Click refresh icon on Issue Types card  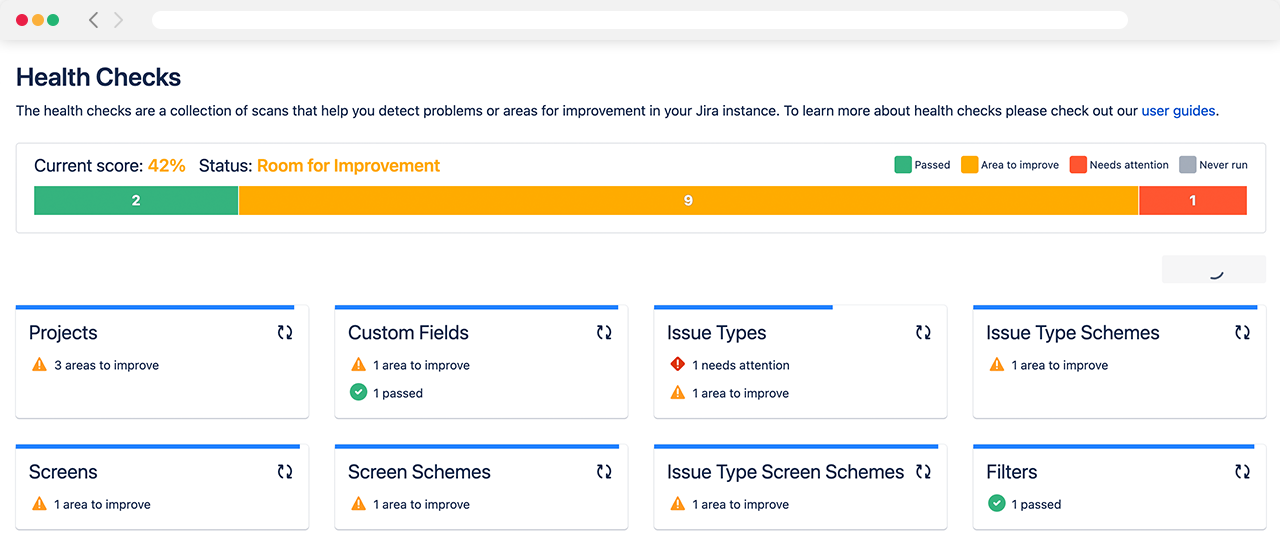[x=923, y=333]
